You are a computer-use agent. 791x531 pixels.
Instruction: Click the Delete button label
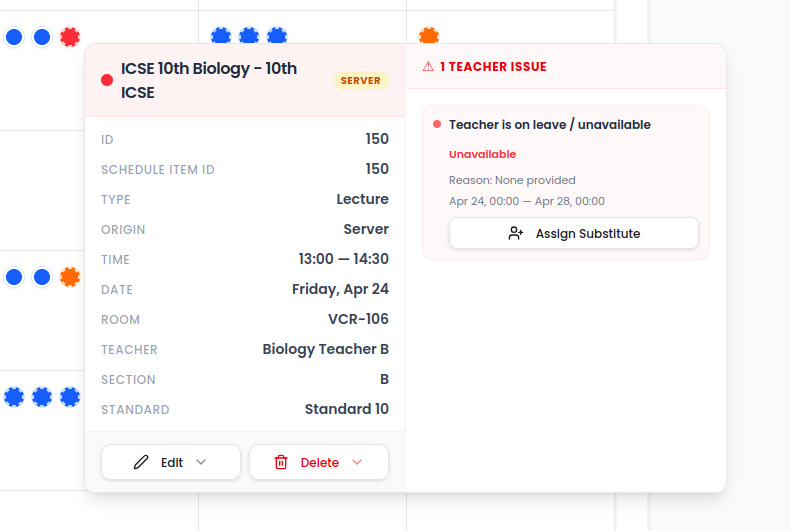point(319,462)
